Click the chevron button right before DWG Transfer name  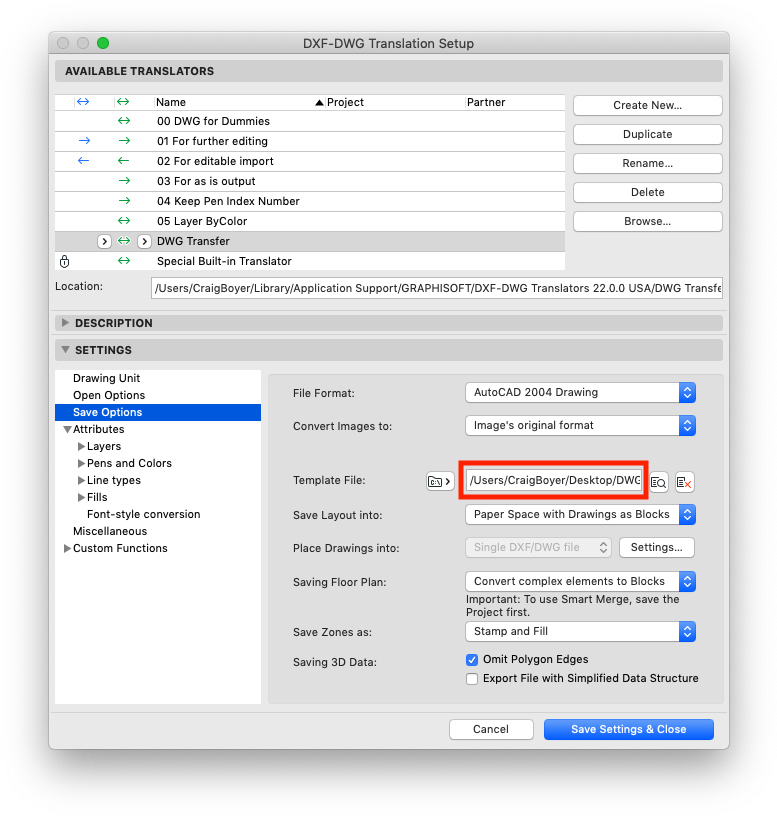click(145, 241)
